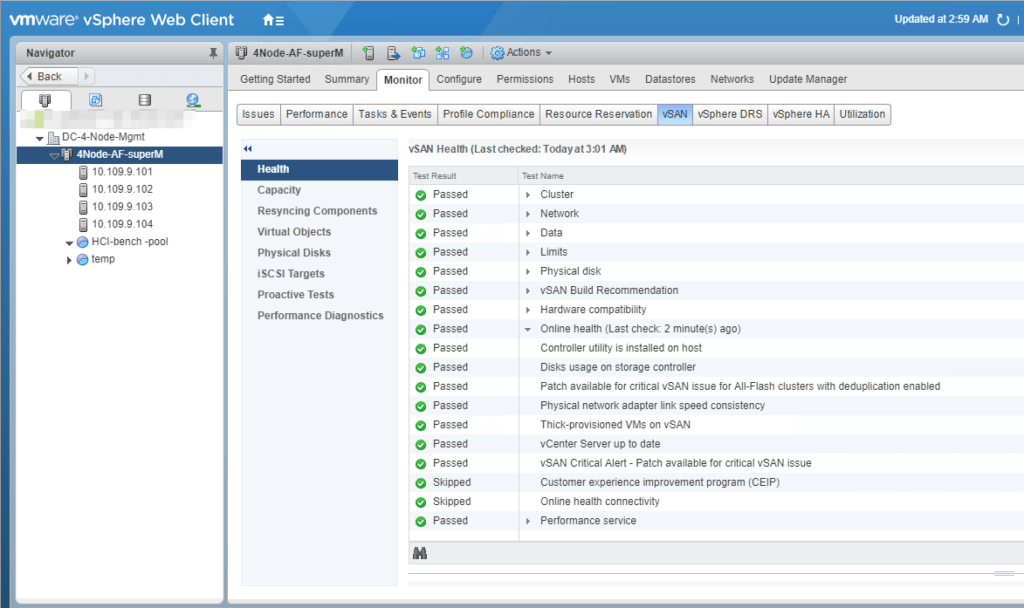This screenshot has width=1024, height=608.
Task: Click the refresh icon next to the update time
Action: coord(1005,19)
